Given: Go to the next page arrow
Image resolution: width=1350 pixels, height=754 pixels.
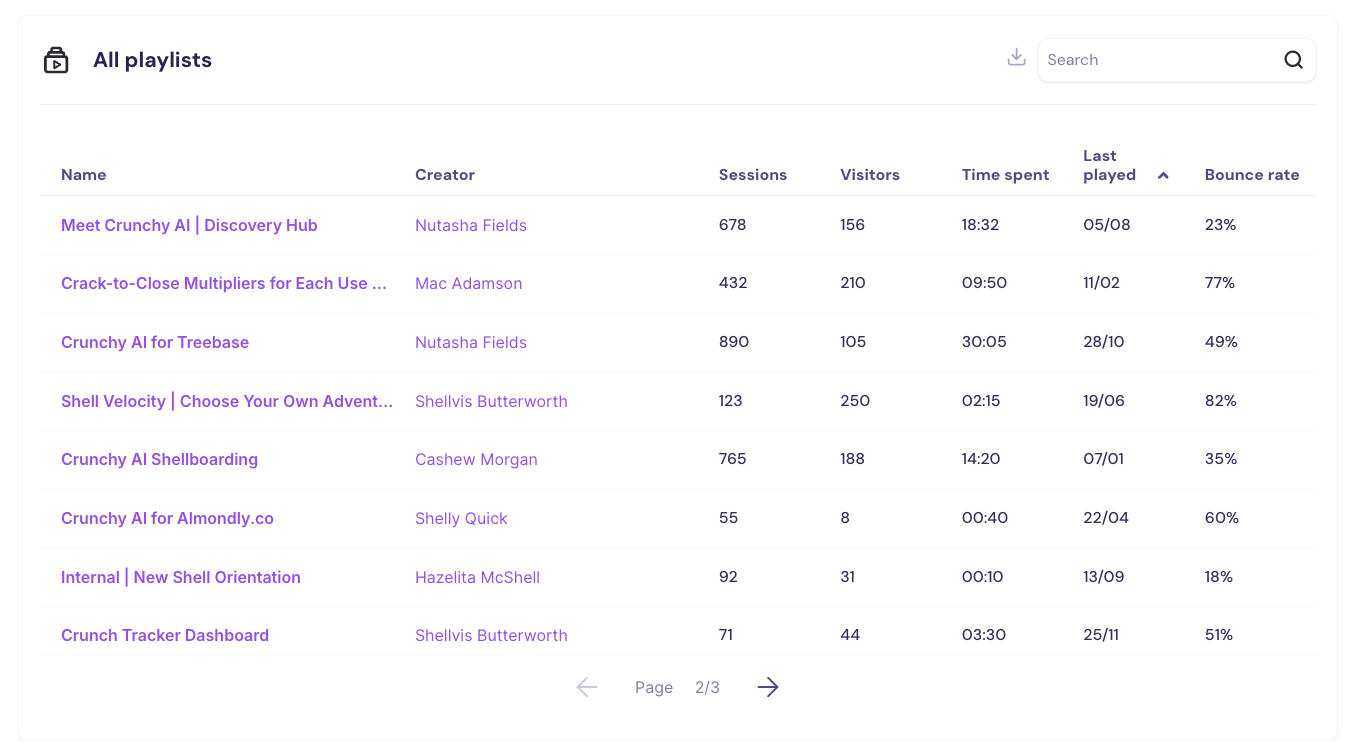Looking at the screenshot, I should click(x=767, y=687).
